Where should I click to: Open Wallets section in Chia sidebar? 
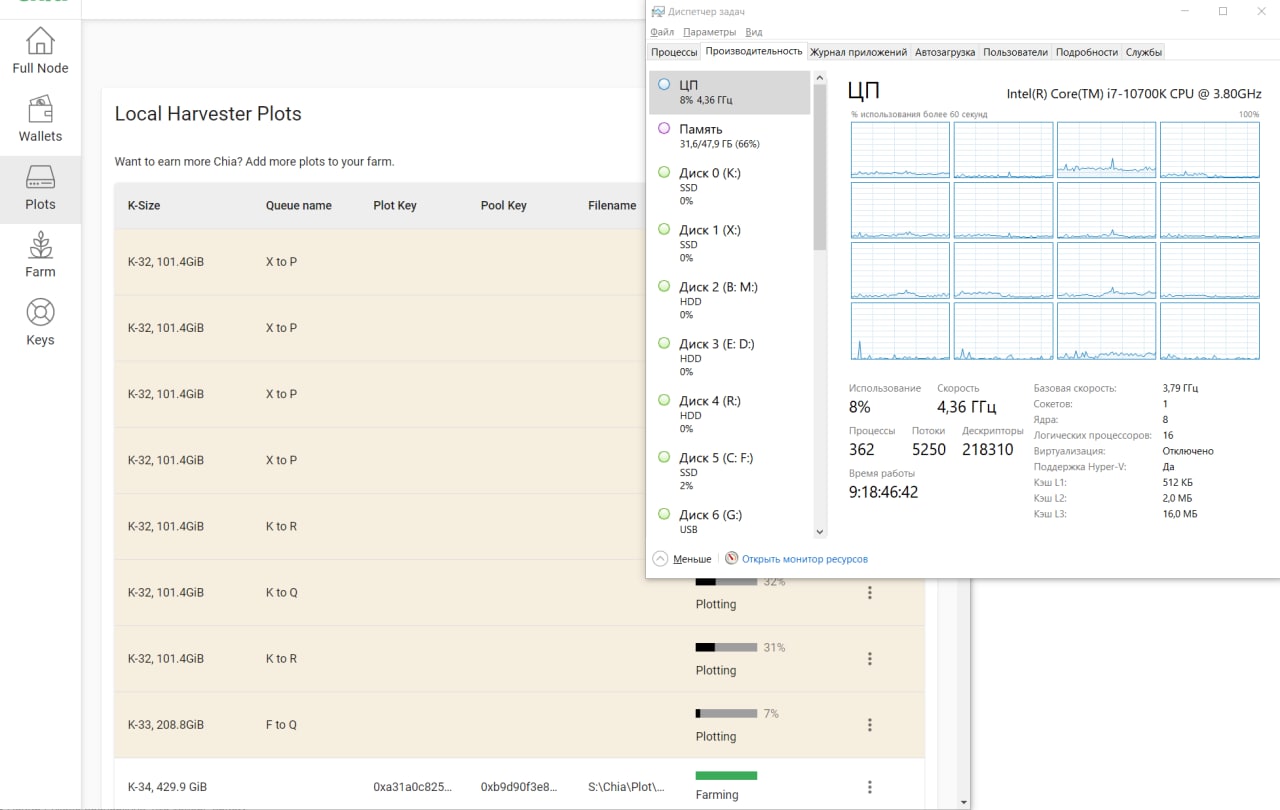[x=40, y=120]
